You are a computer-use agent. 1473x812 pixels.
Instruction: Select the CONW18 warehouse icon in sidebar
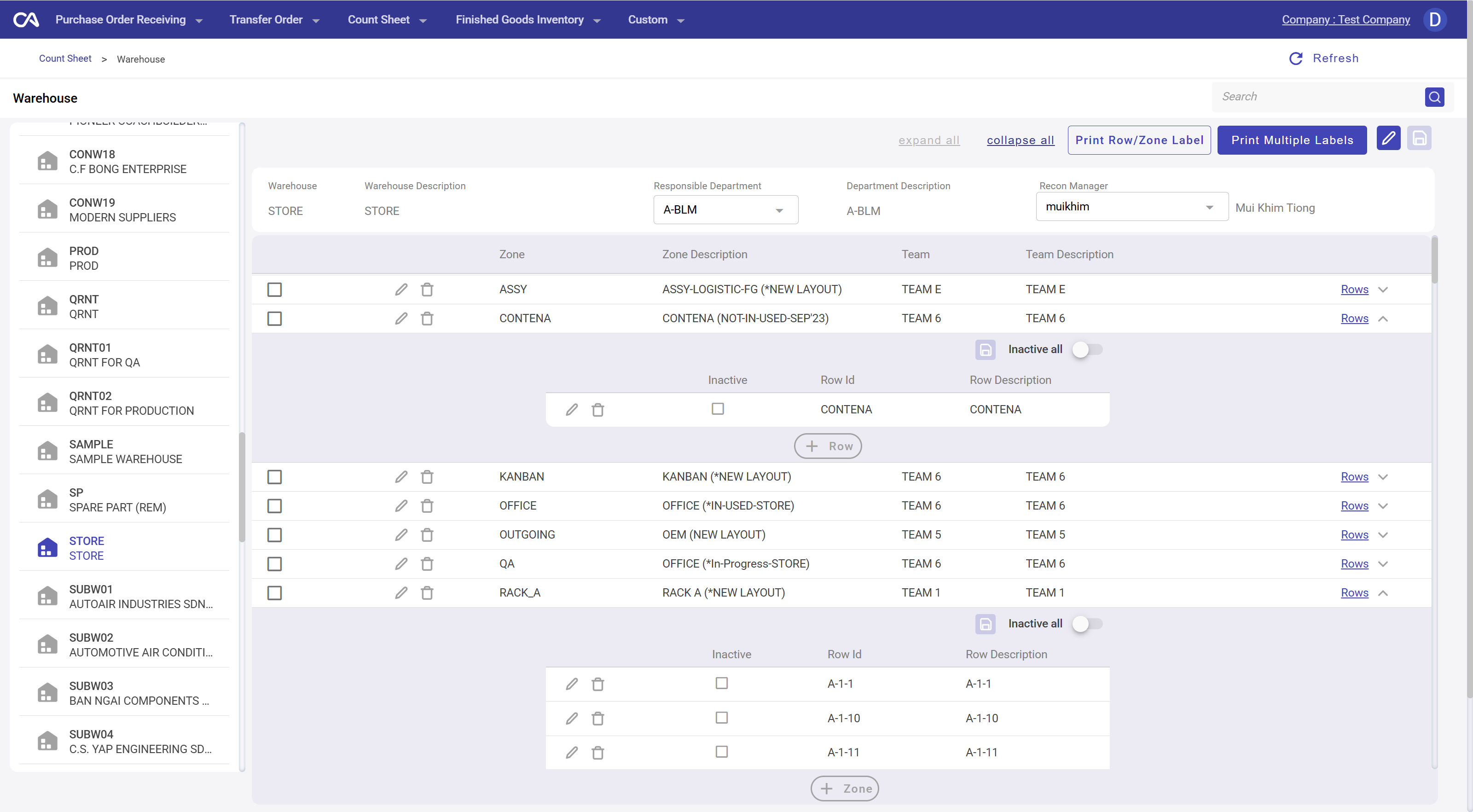point(47,161)
